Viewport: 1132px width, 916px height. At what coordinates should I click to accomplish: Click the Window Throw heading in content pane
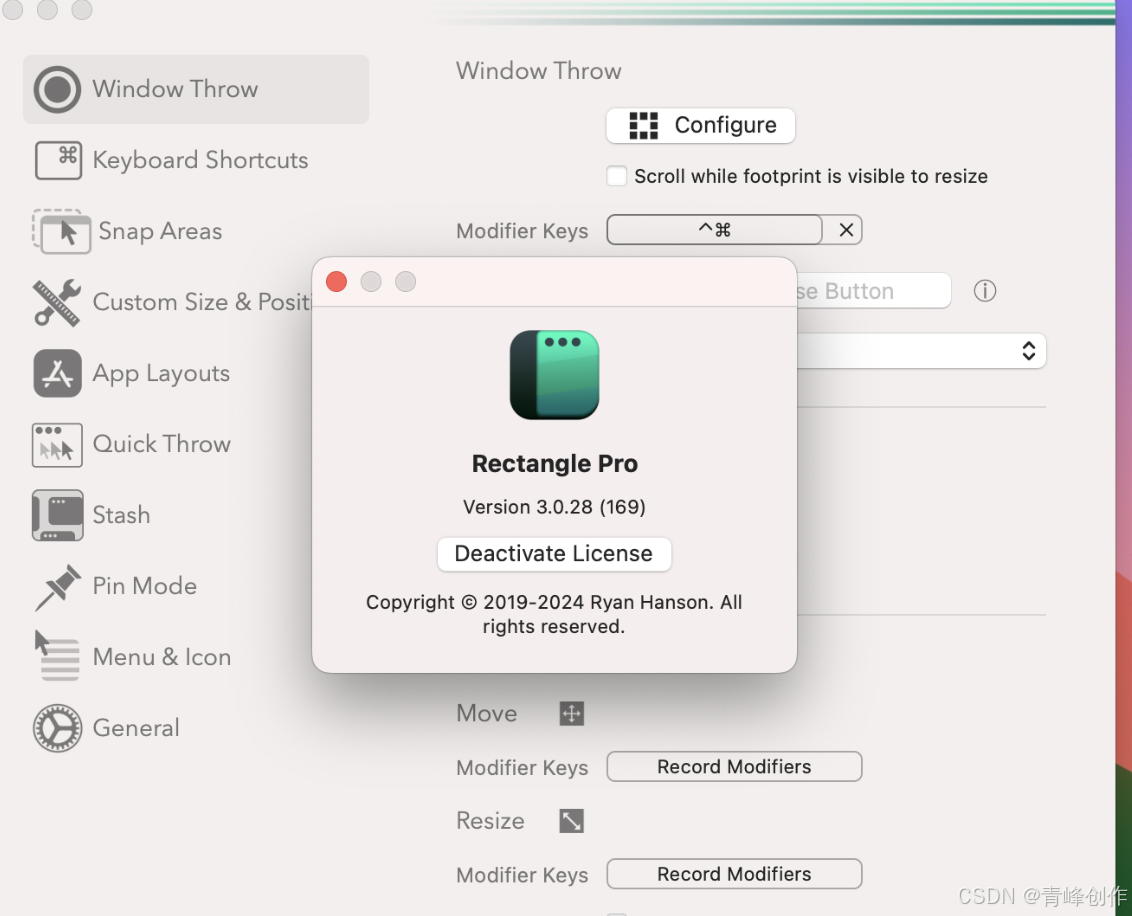(x=539, y=71)
